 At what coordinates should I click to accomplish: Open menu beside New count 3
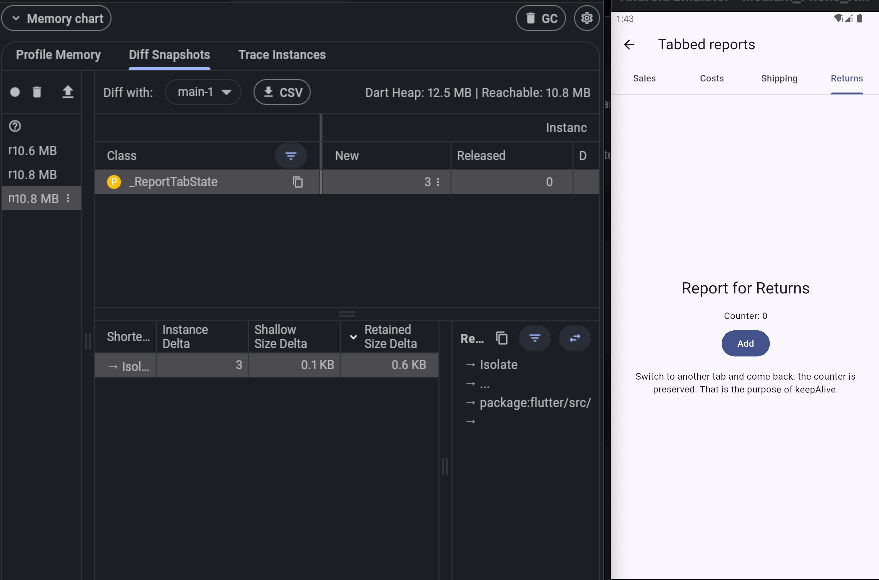pos(438,182)
